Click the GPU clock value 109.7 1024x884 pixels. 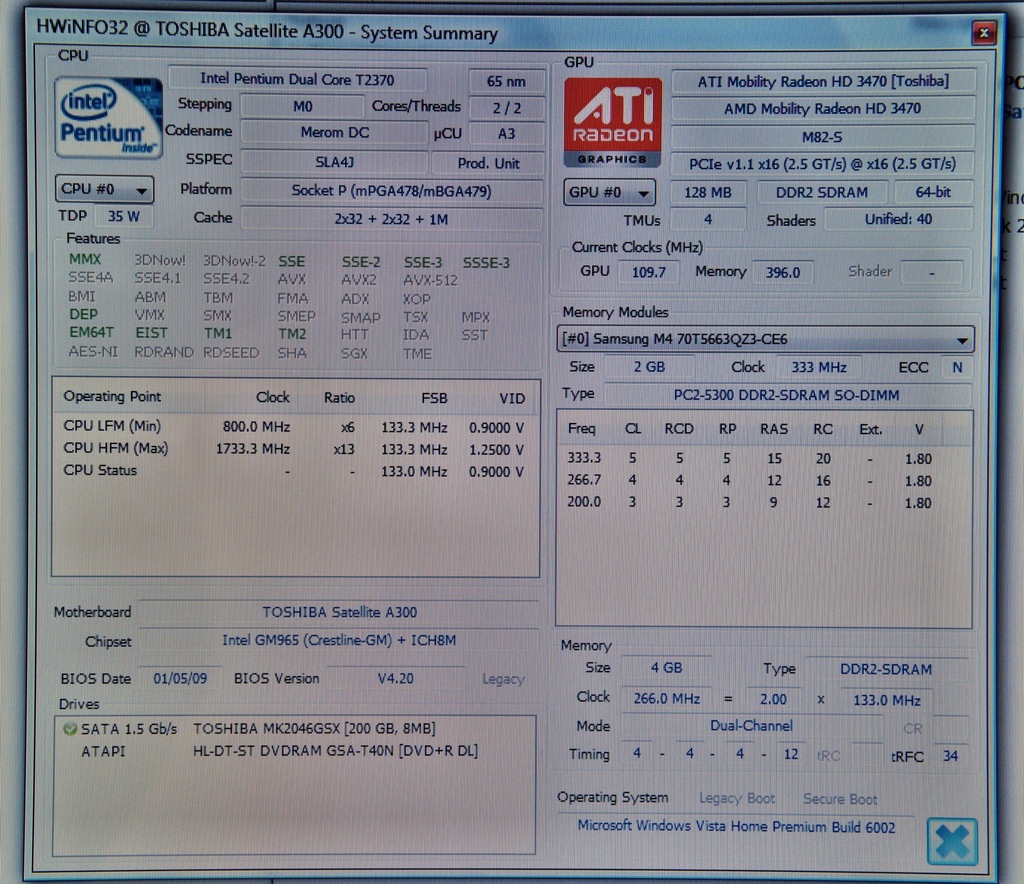(648, 272)
